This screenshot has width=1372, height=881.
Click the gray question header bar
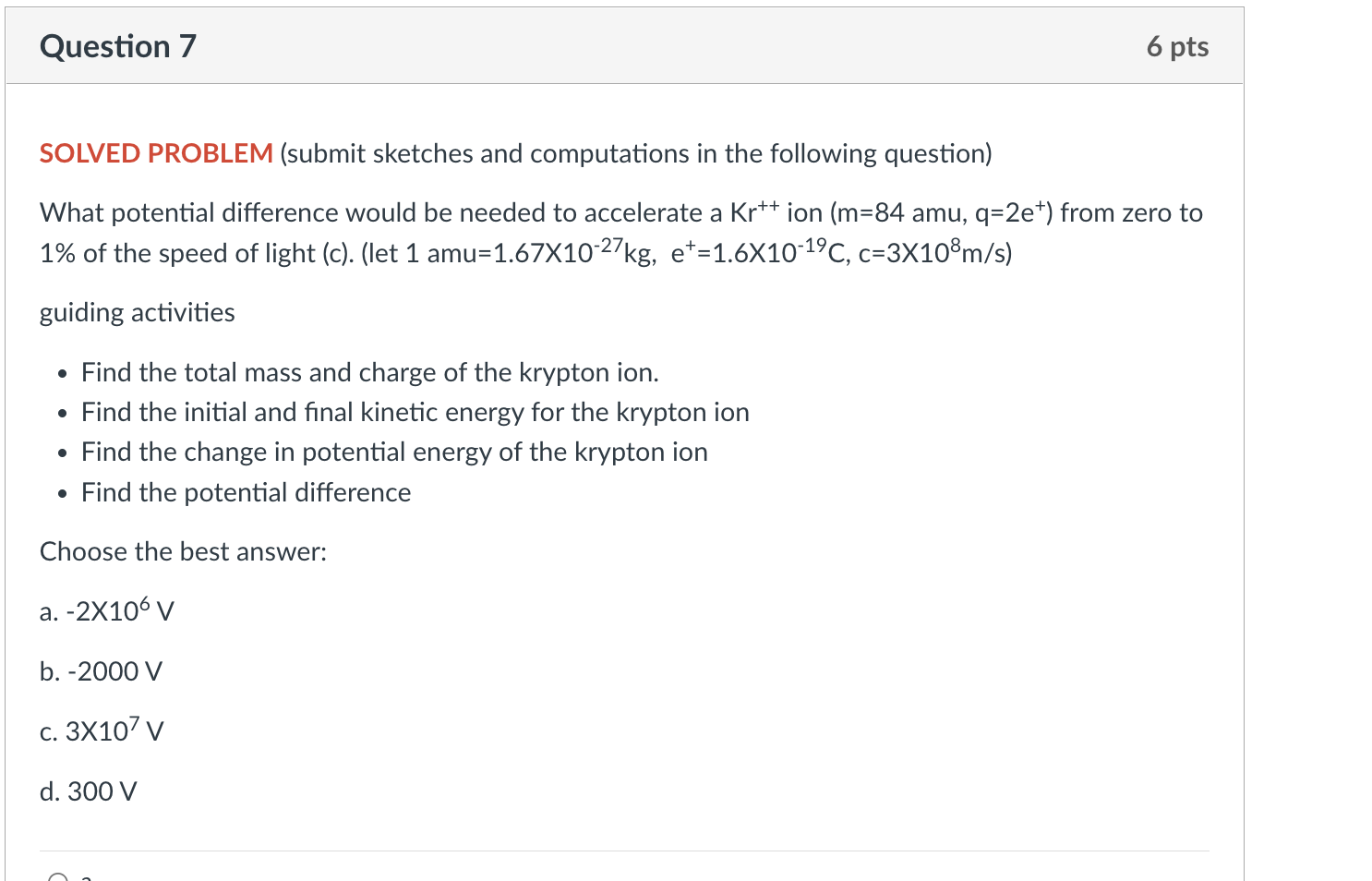coord(623,45)
